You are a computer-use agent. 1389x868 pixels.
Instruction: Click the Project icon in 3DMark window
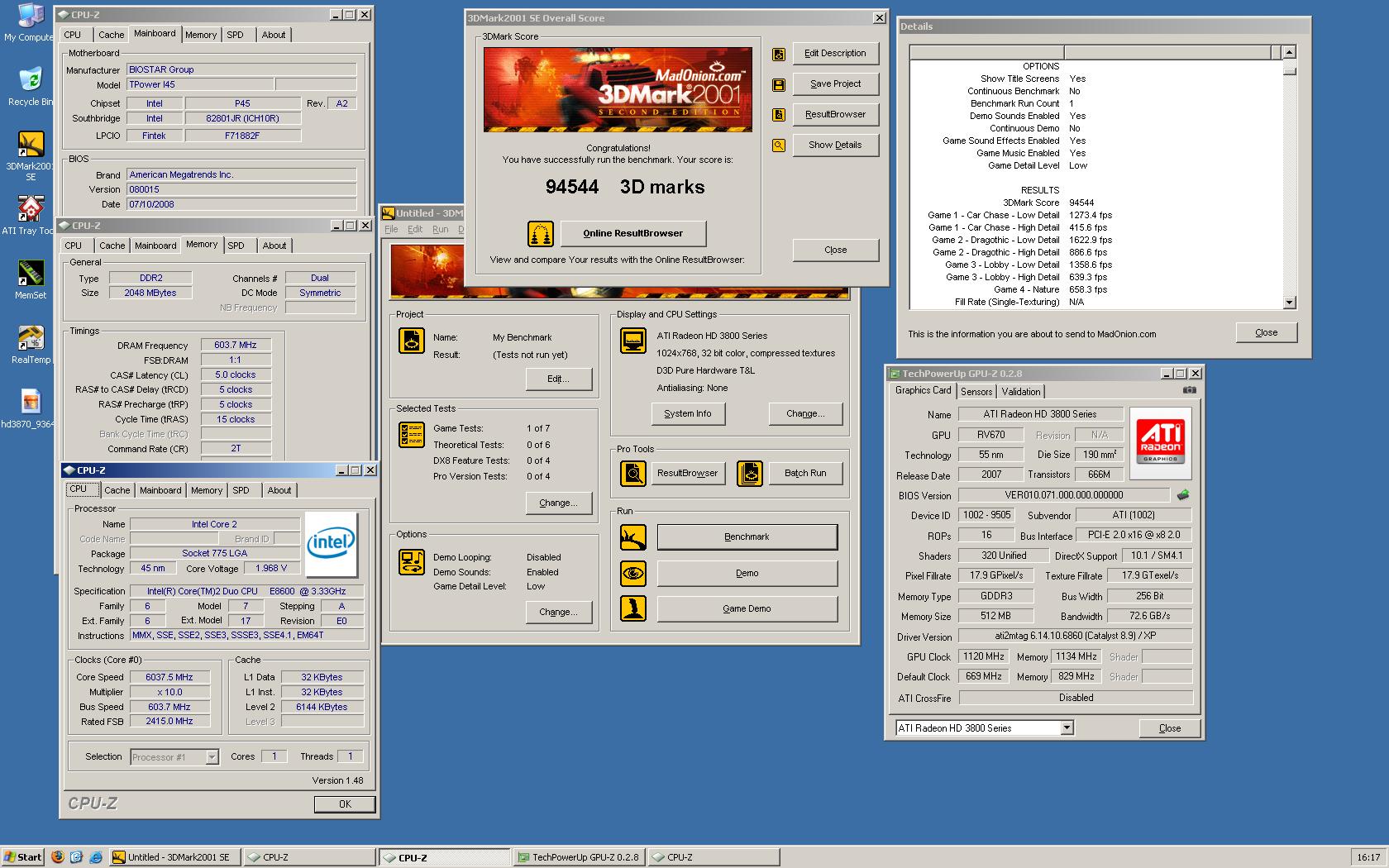[x=411, y=340]
